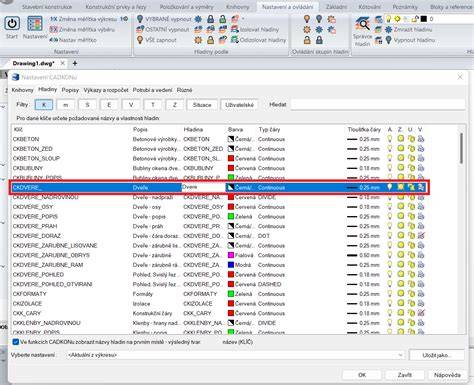Click VYBRANÉ vypnout lightbulb command
Viewport: 474px width, 385px height.
point(164,19)
